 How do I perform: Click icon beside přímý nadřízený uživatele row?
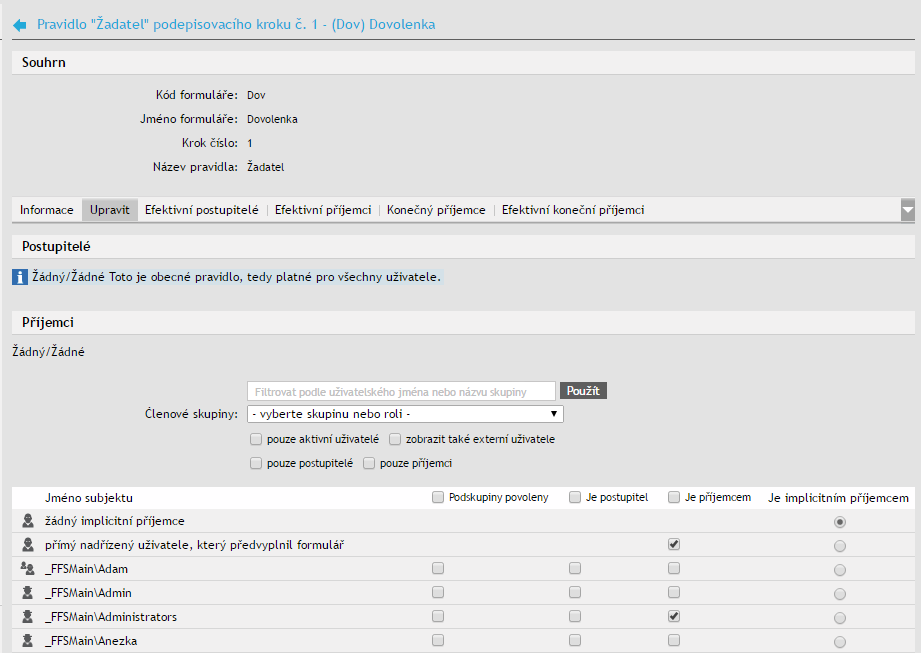tap(27, 544)
